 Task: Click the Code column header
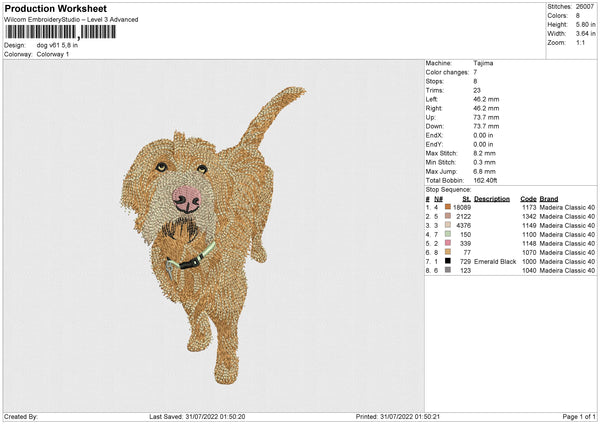[528, 197]
